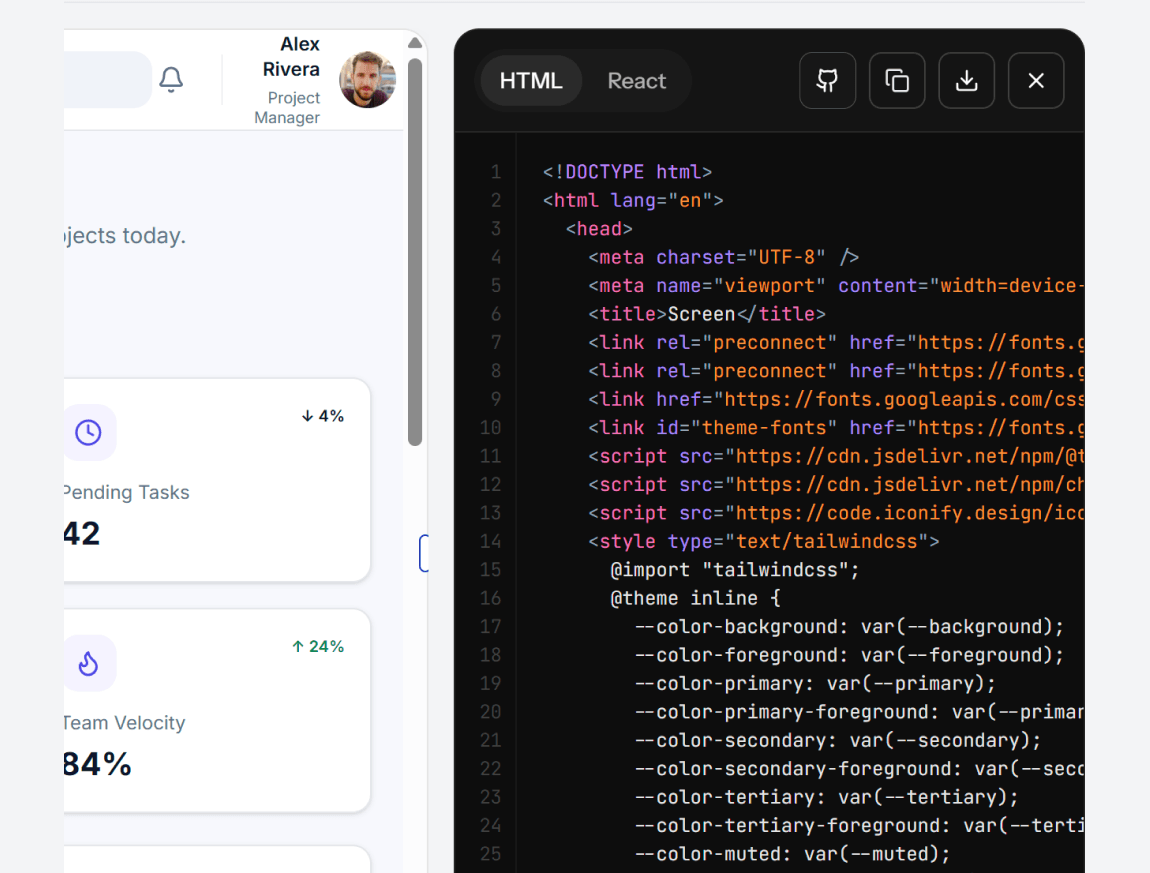Viewport: 1150px width, 873px height.
Task: Click the --color-primary: var(--primary) line
Action: tap(815, 684)
